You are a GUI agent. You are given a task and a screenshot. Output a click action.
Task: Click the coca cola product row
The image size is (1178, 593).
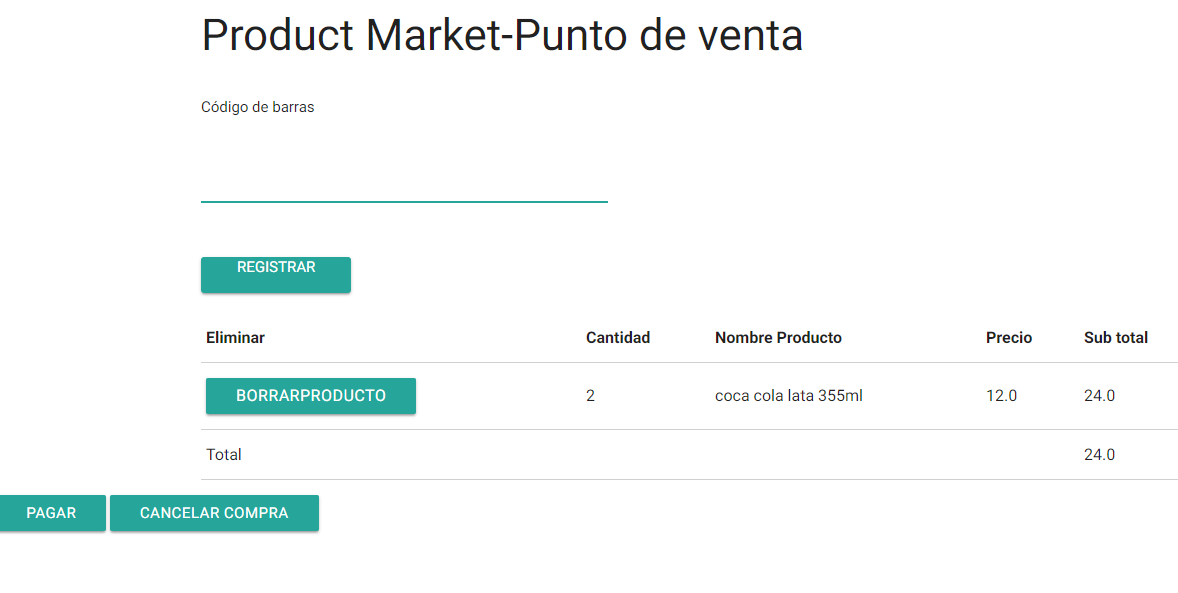point(690,396)
